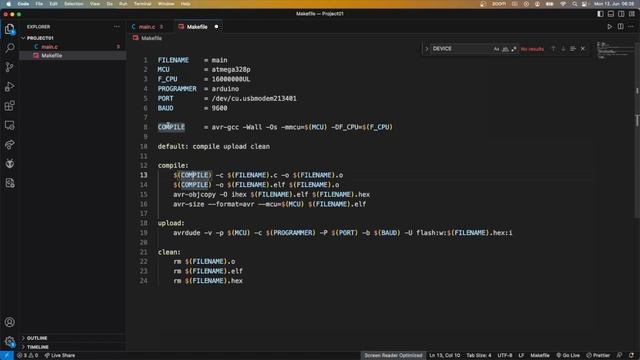640x360 pixels.
Task: Toggle Match Whole Word in find widget
Action: tap(505, 49)
